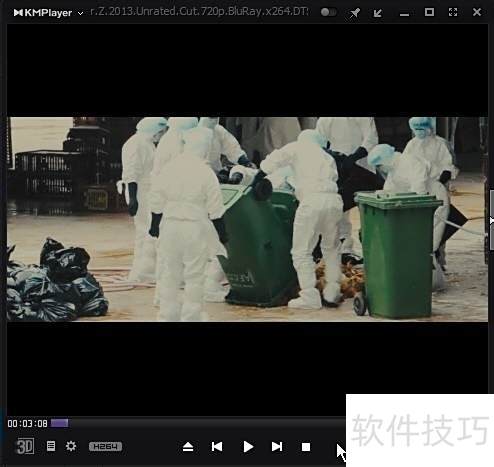Click the H264 codec badge
494x467 pixels.
[105, 446]
